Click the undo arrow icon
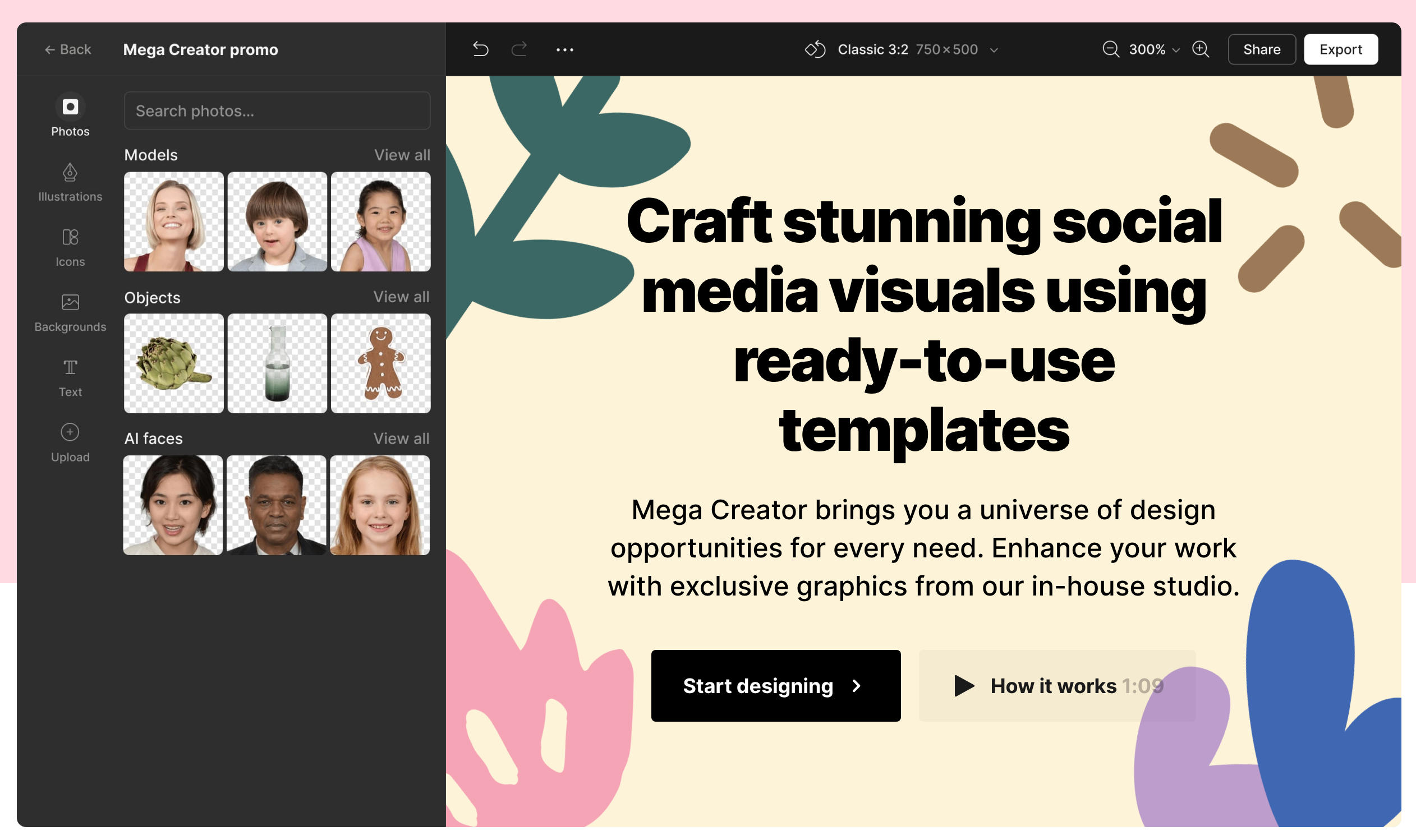 click(481, 49)
